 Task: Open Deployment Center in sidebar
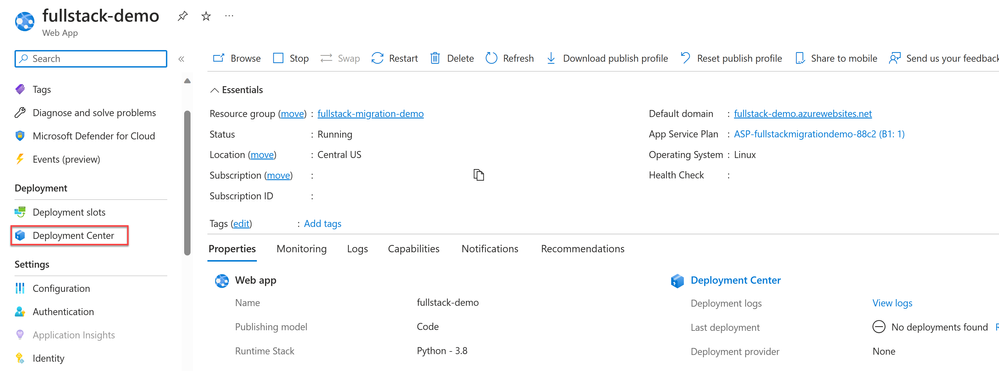[x=70, y=235]
